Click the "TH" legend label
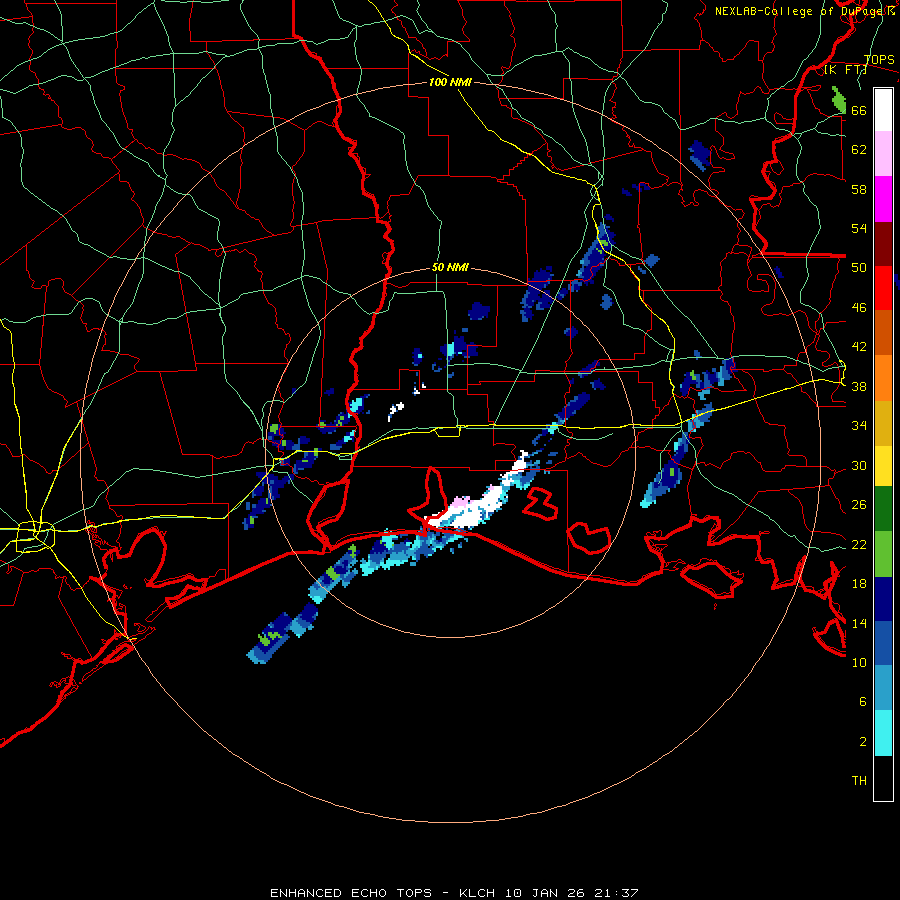Screen dimensions: 900x900 click(859, 781)
